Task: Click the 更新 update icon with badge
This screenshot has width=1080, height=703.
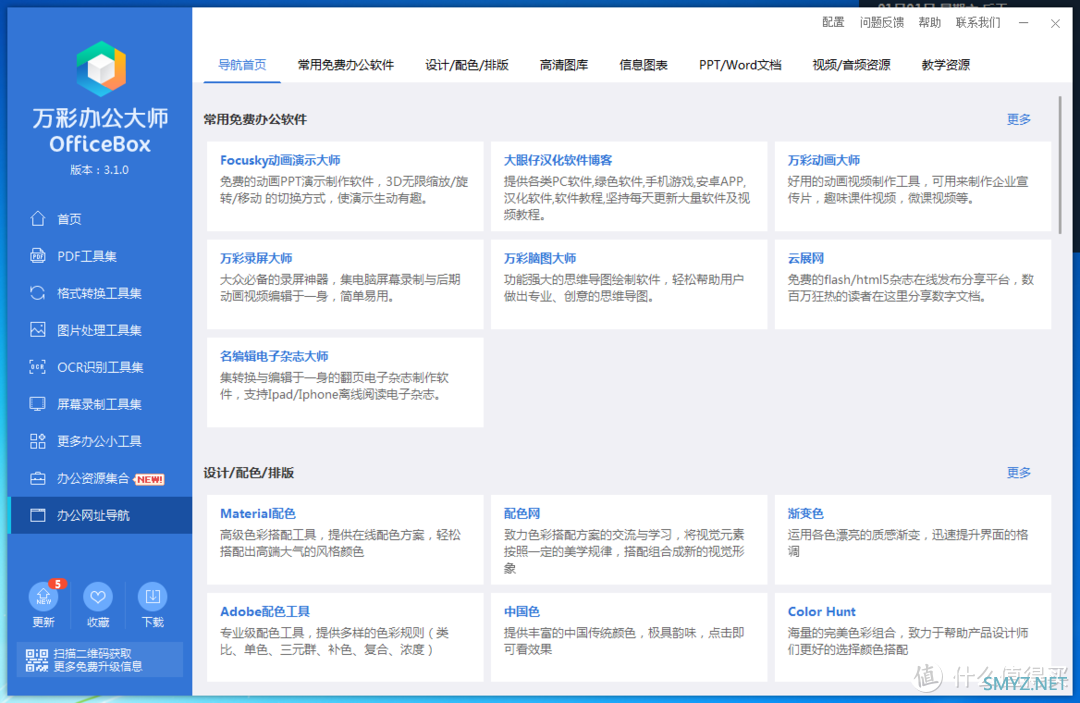Action: [43, 596]
